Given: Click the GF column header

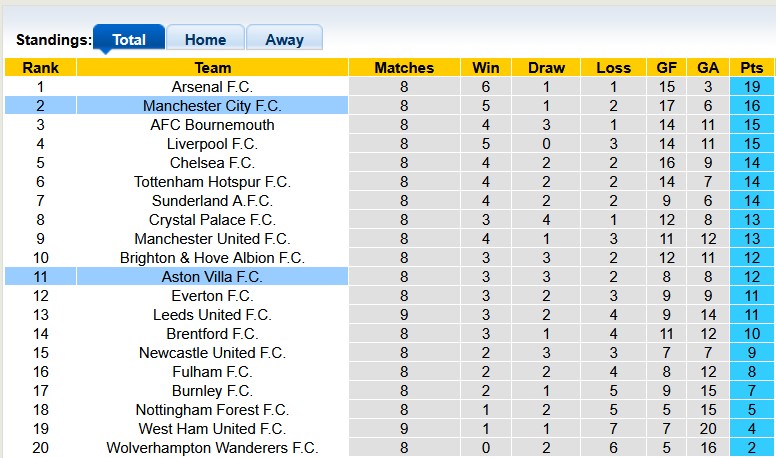Looking at the screenshot, I should [x=666, y=68].
